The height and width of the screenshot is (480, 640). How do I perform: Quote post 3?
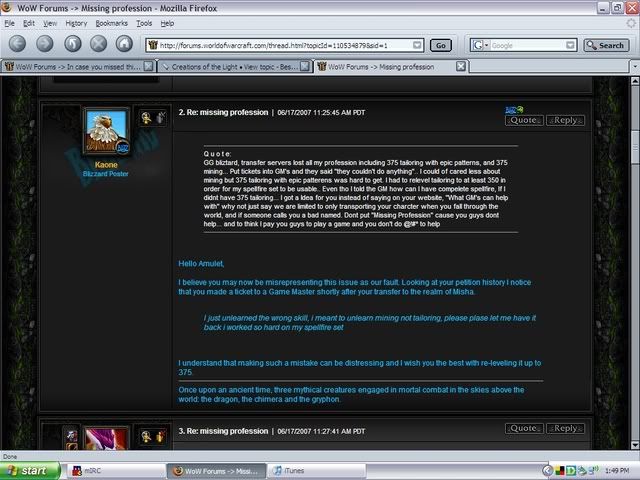click(524, 429)
